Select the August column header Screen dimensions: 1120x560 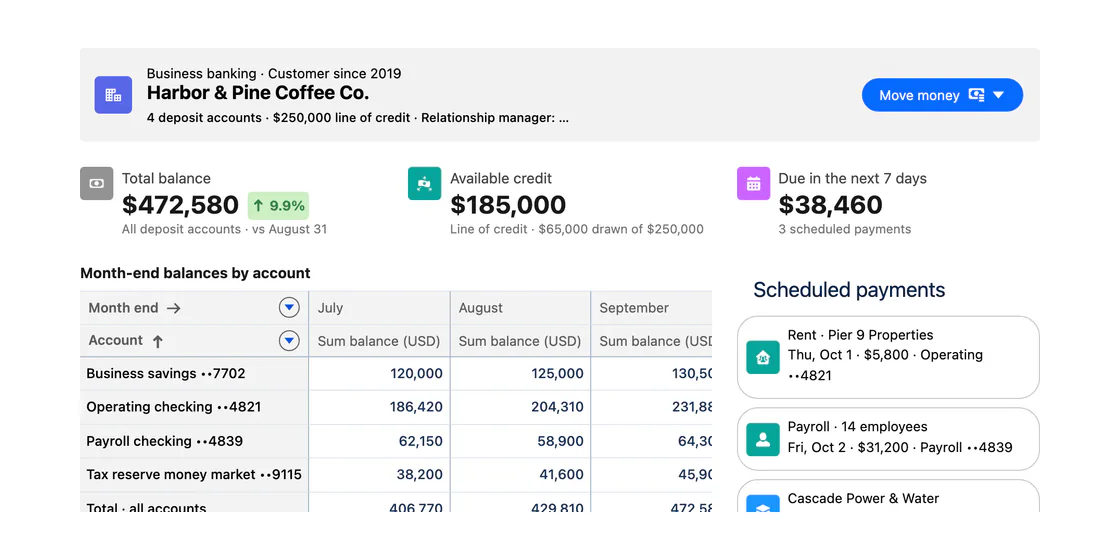[520, 308]
